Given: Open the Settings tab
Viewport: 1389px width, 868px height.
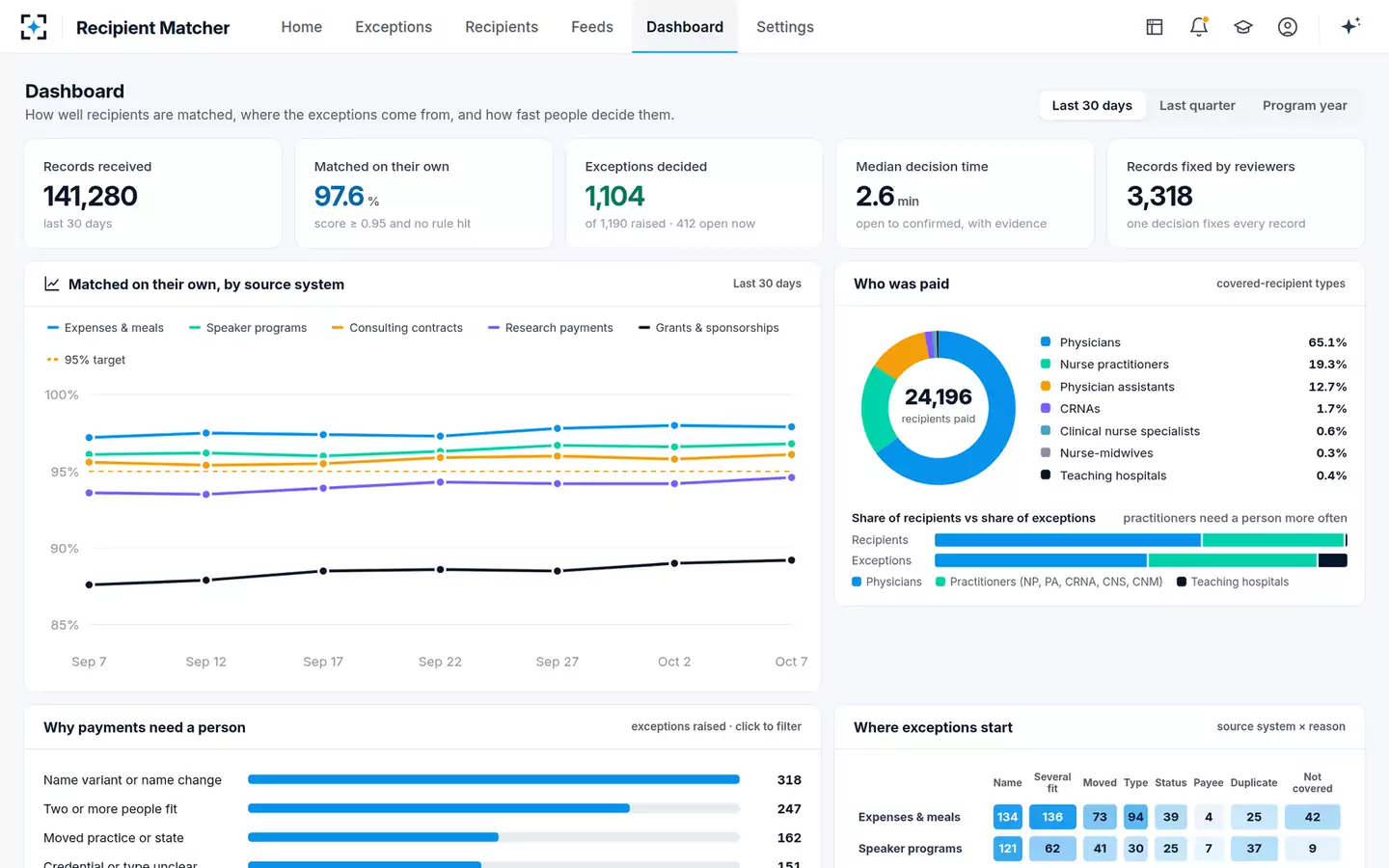Looking at the screenshot, I should coord(785,27).
